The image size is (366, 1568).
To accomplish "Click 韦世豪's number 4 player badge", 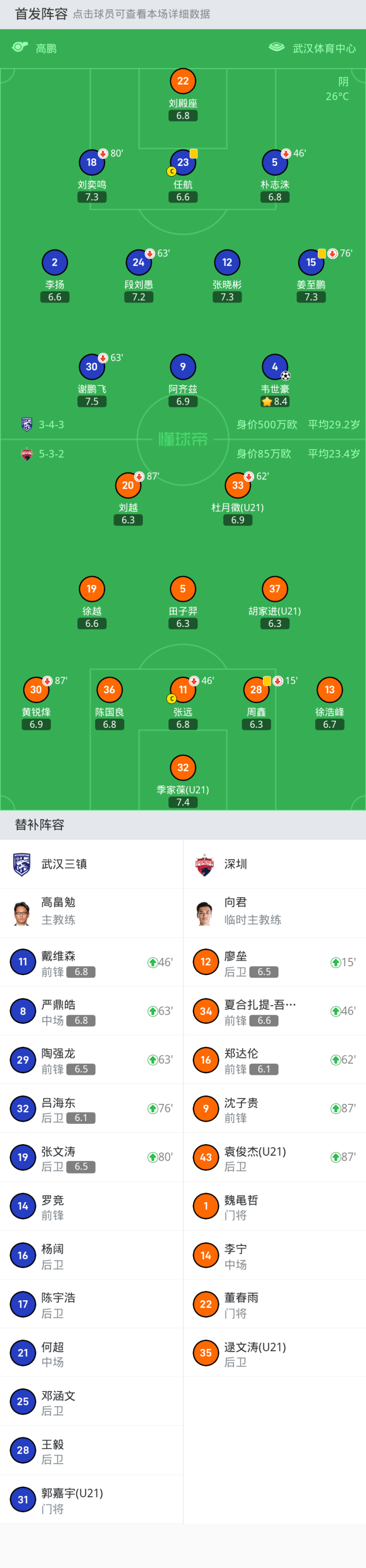I will [x=275, y=366].
